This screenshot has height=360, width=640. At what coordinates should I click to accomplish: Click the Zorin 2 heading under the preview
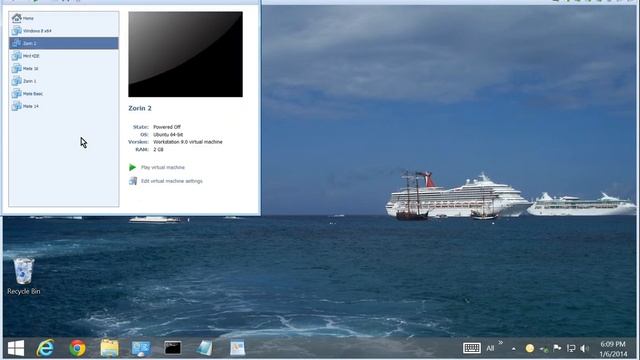(x=140, y=108)
